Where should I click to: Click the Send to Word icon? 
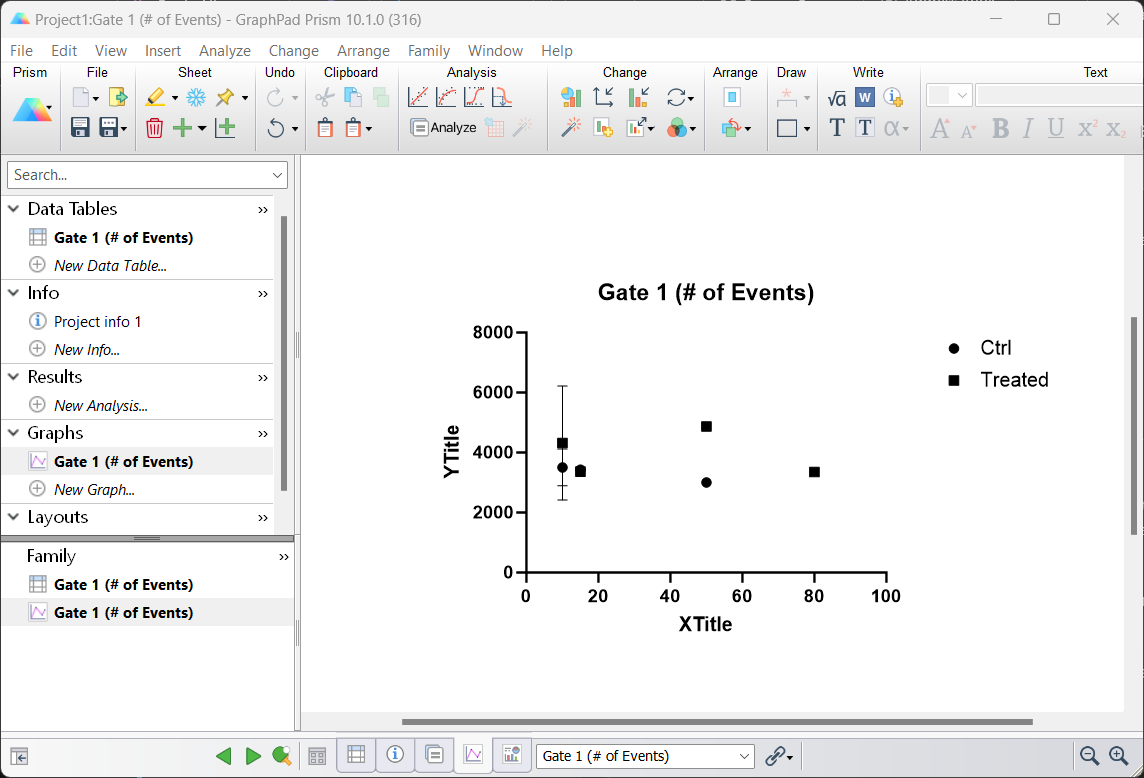[865, 97]
